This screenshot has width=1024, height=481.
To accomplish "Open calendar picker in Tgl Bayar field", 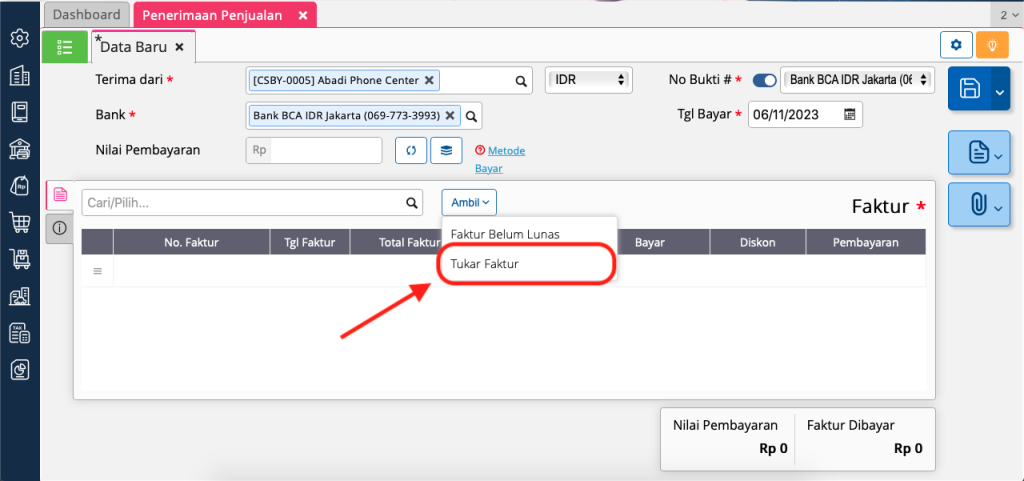I will click(850, 114).
